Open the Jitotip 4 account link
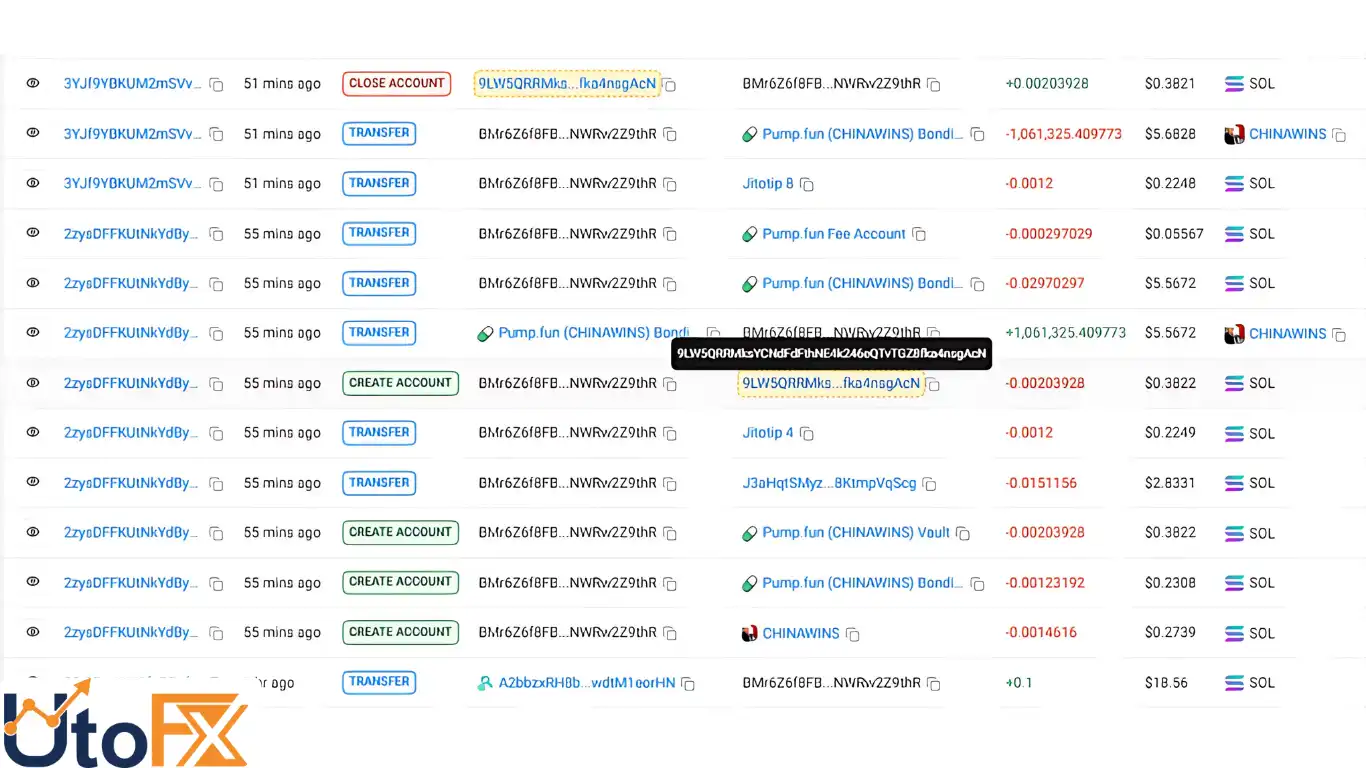Screen dimensions: 1366x768 (x=768, y=433)
